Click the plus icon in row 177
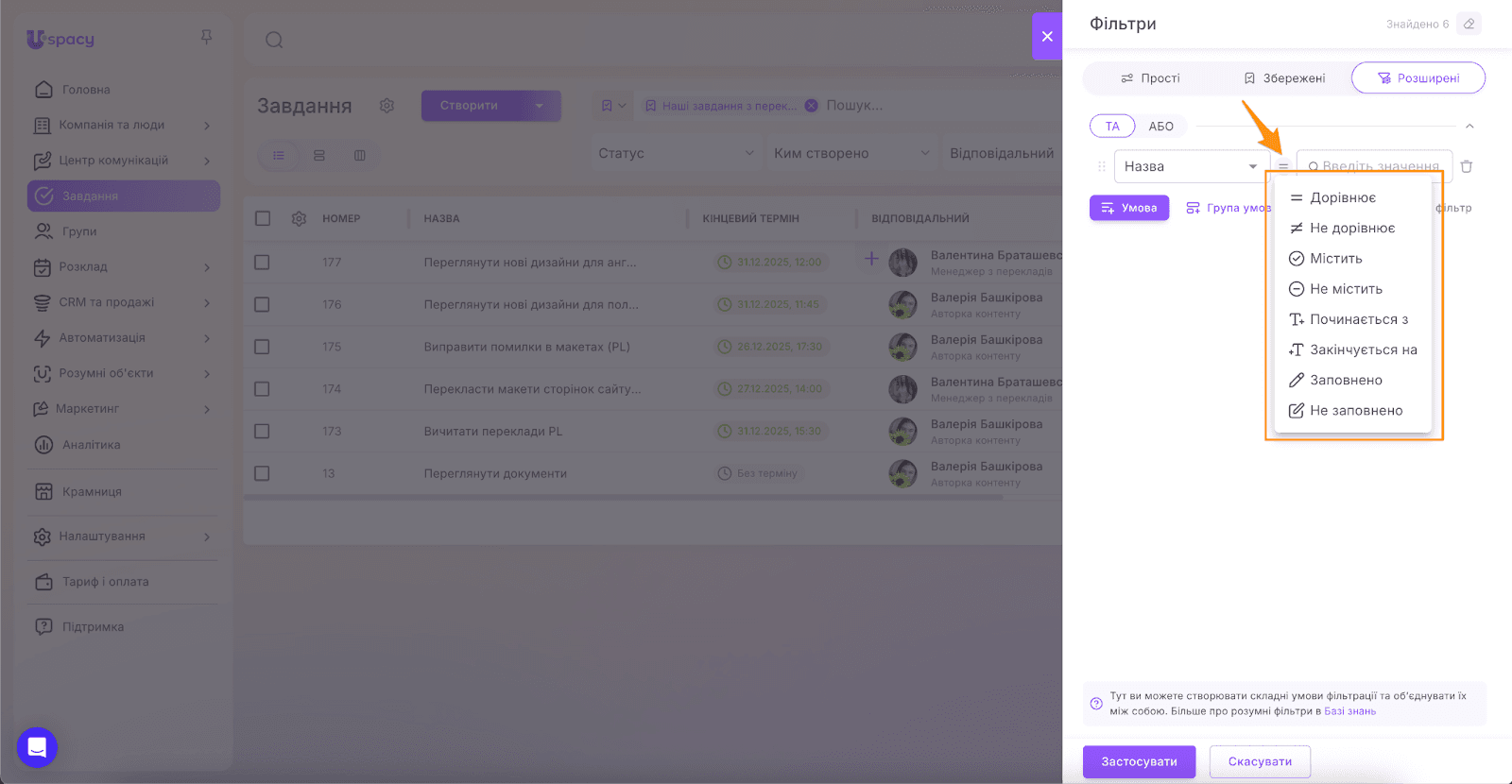The width and height of the screenshot is (1512, 784). pos(871,258)
